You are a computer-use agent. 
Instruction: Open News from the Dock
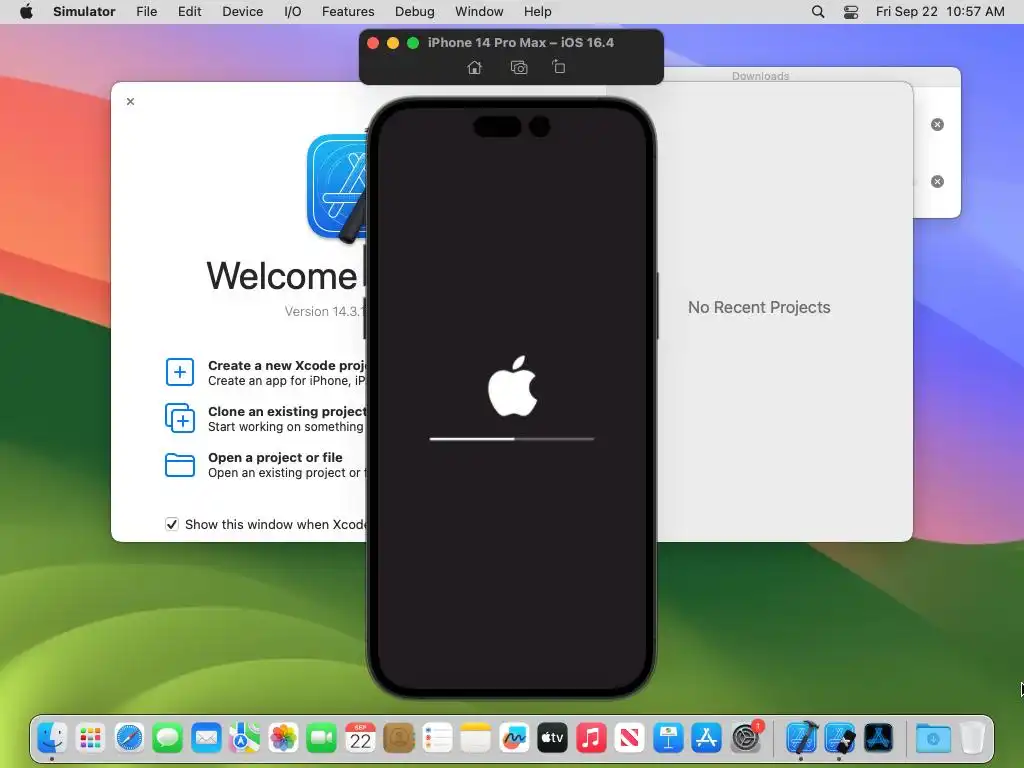(630, 738)
